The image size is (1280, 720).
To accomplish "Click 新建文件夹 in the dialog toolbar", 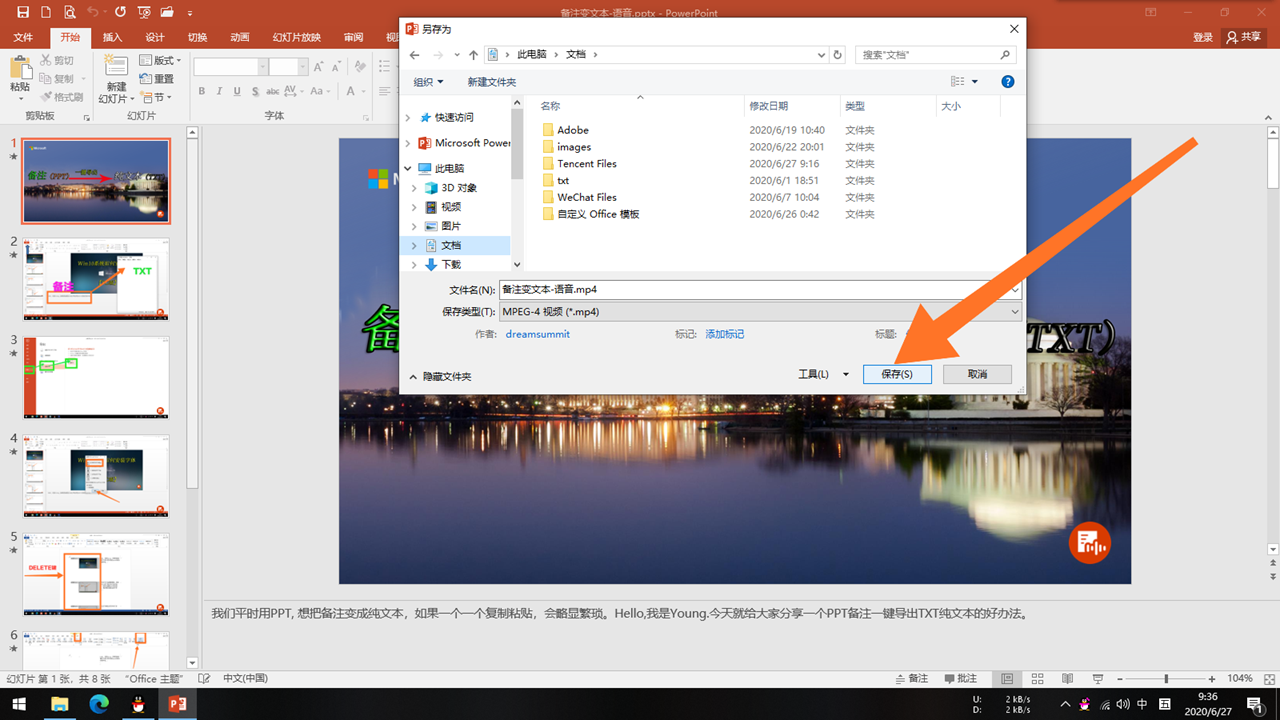I will pos(492,82).
